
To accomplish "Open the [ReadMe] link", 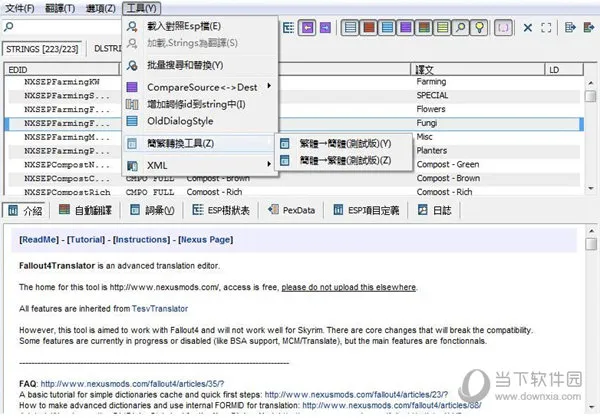I will tap(39, 240).
